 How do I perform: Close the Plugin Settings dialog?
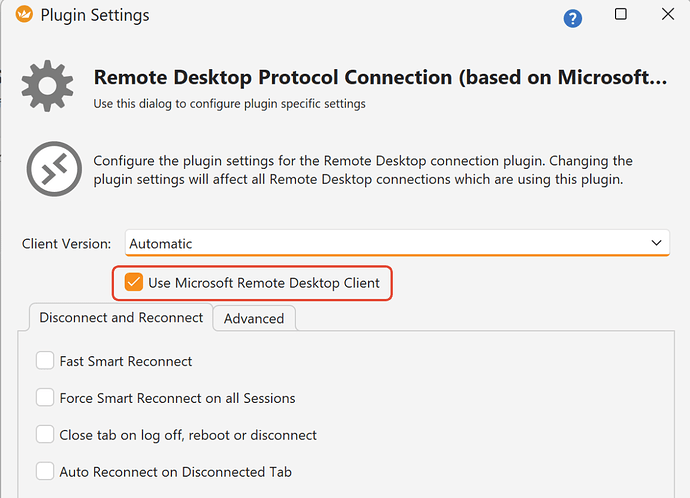coord(668,14)
